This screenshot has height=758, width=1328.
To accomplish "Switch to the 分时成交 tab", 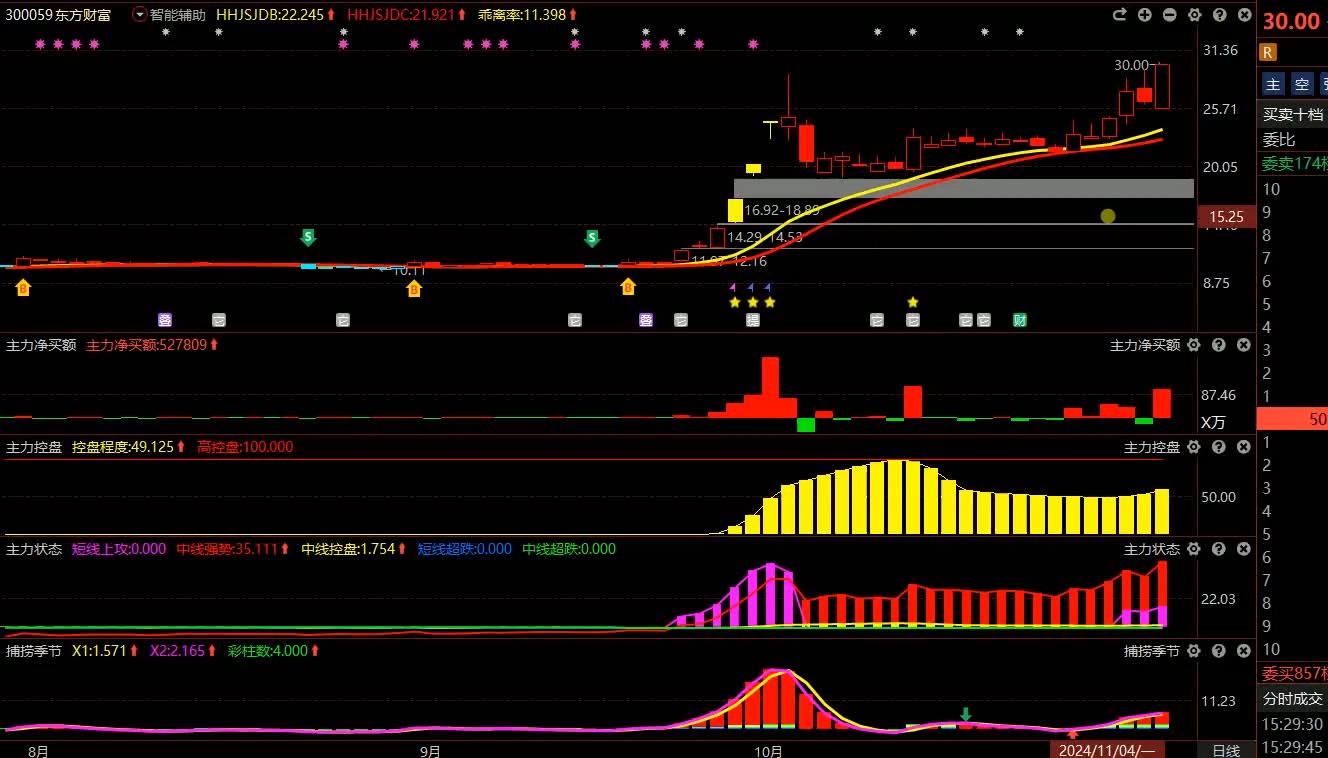I will (x=1292, y=699).
